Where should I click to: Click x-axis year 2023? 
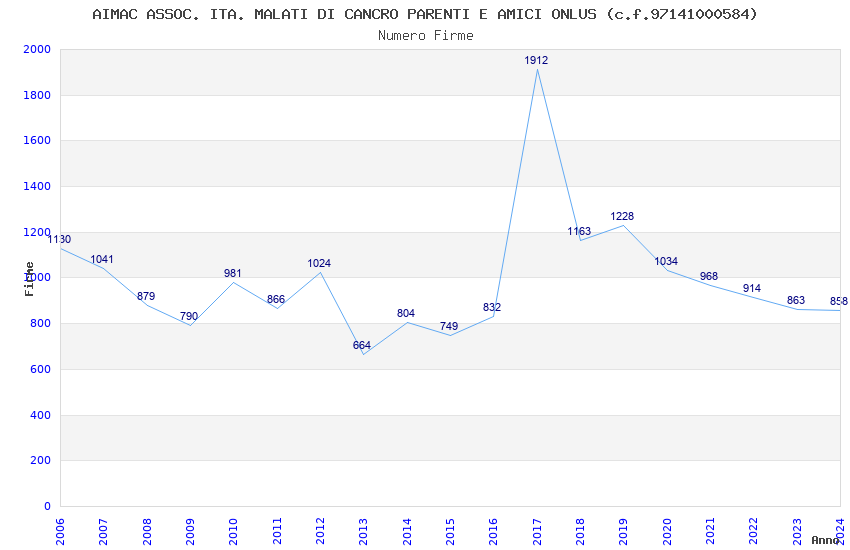(797, 531)
